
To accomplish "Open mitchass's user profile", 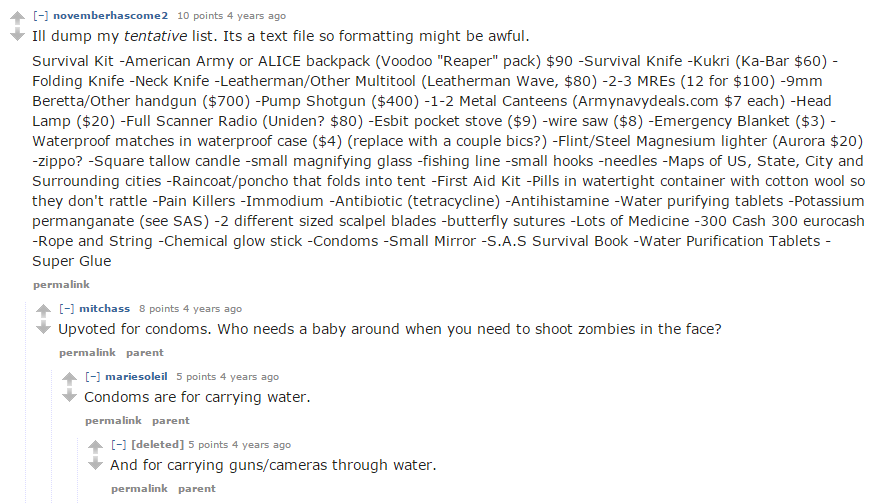I will [104, 308].
